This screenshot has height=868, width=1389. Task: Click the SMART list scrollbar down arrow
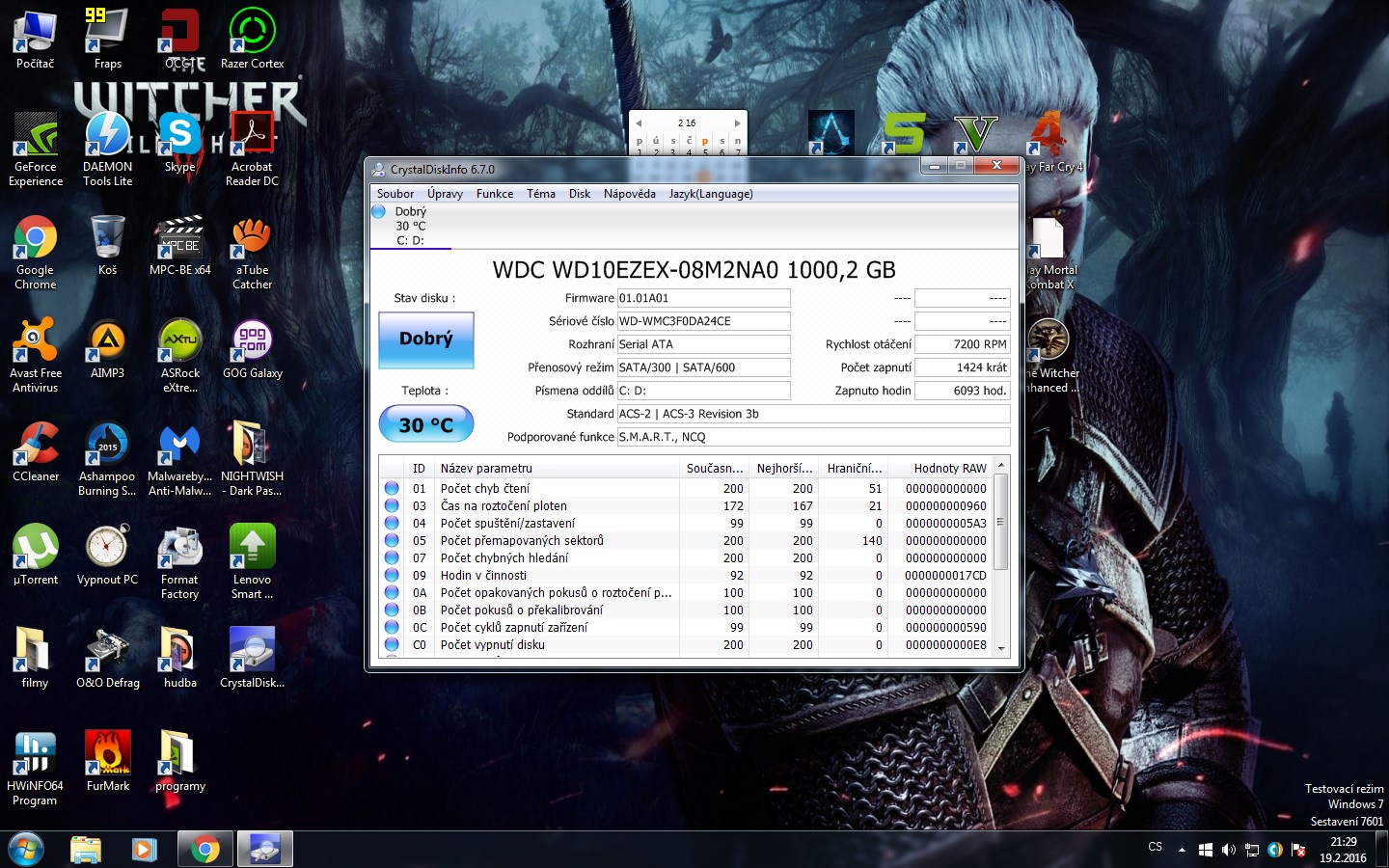1001,648
